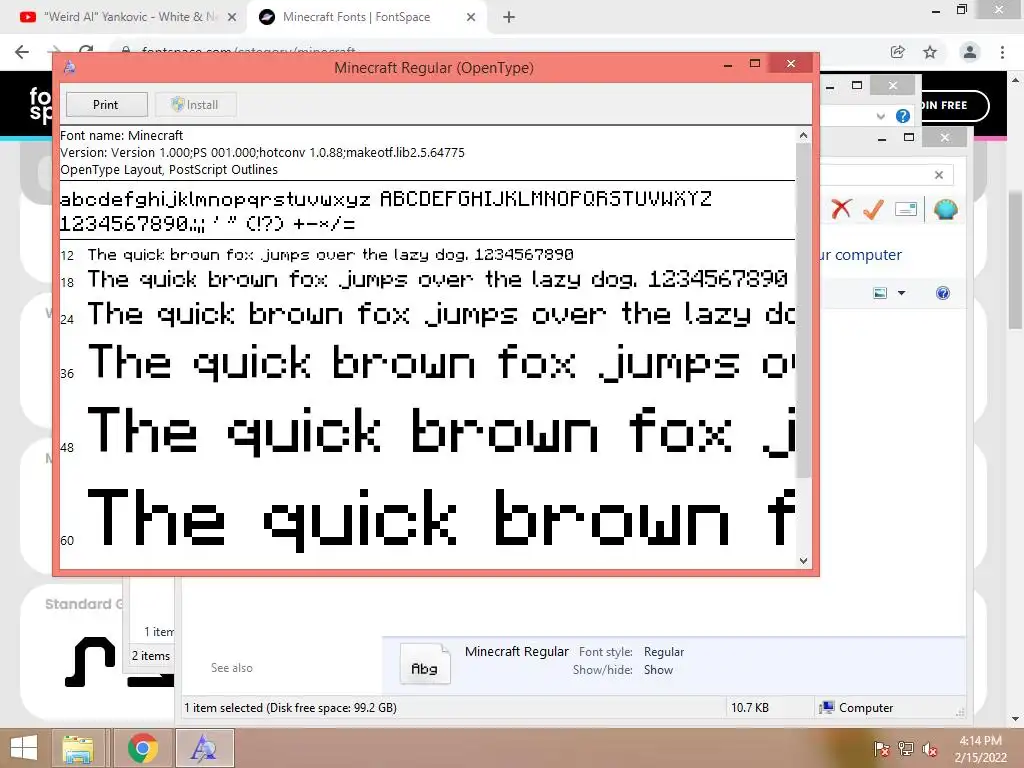The image size is (1024, 768).
Task: Click the change view picture icon
Action: (x=880, y=293)
